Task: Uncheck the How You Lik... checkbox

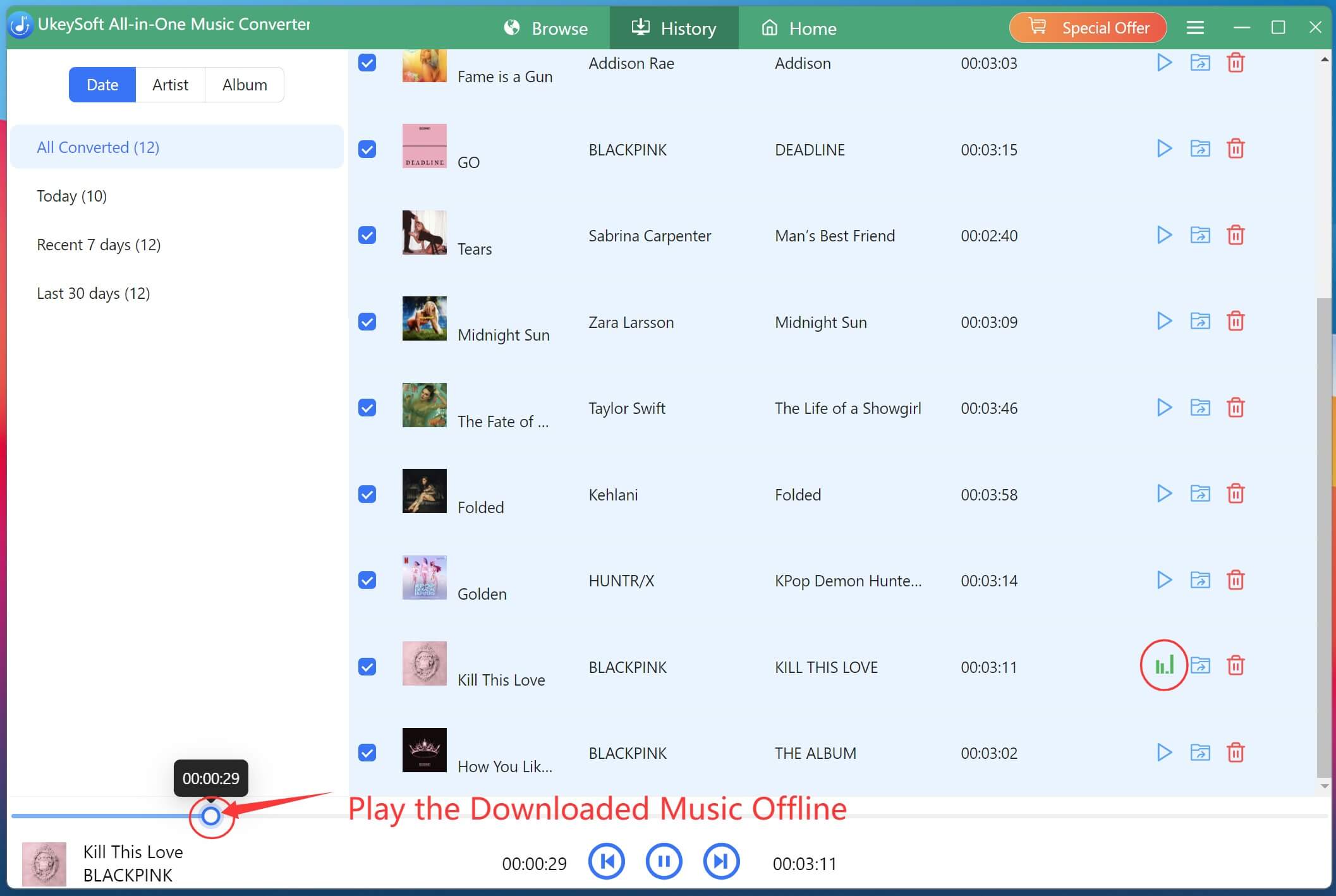Action: click(x=367, y=753)
